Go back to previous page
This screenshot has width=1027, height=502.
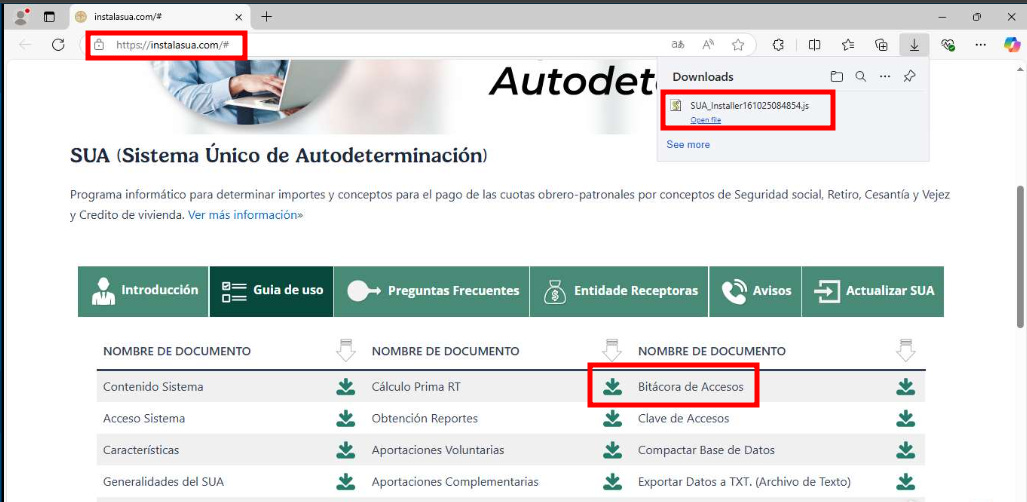tap(25, 45)
